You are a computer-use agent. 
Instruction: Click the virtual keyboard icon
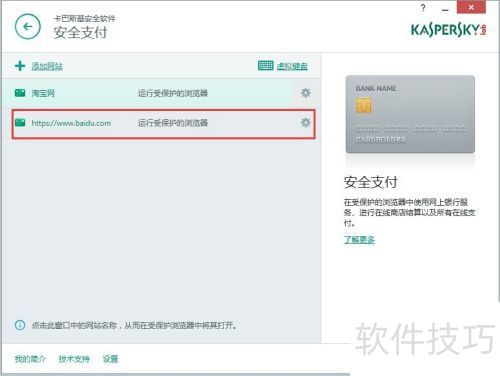tap(266, 66)
